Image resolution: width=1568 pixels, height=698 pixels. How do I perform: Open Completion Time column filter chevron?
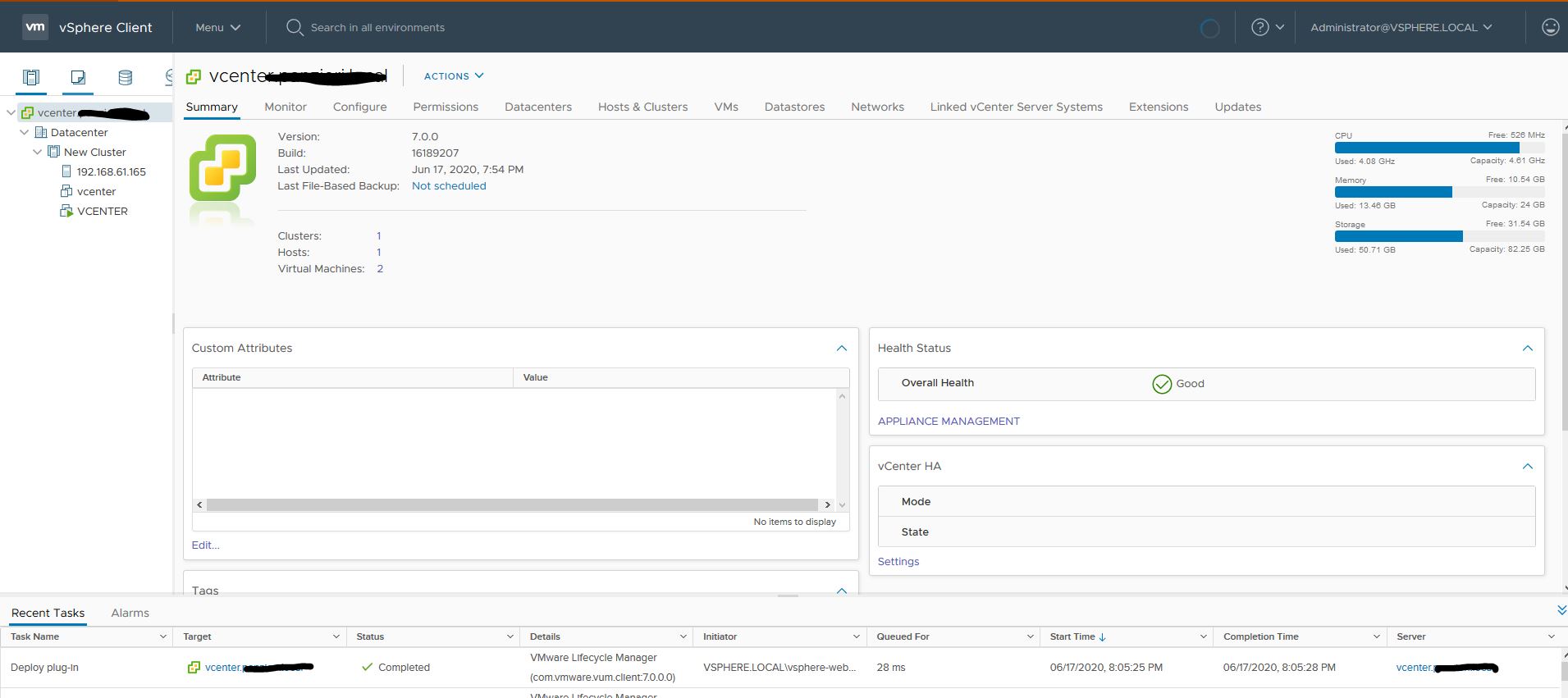pyautogui.click(x=1377, y=636)
